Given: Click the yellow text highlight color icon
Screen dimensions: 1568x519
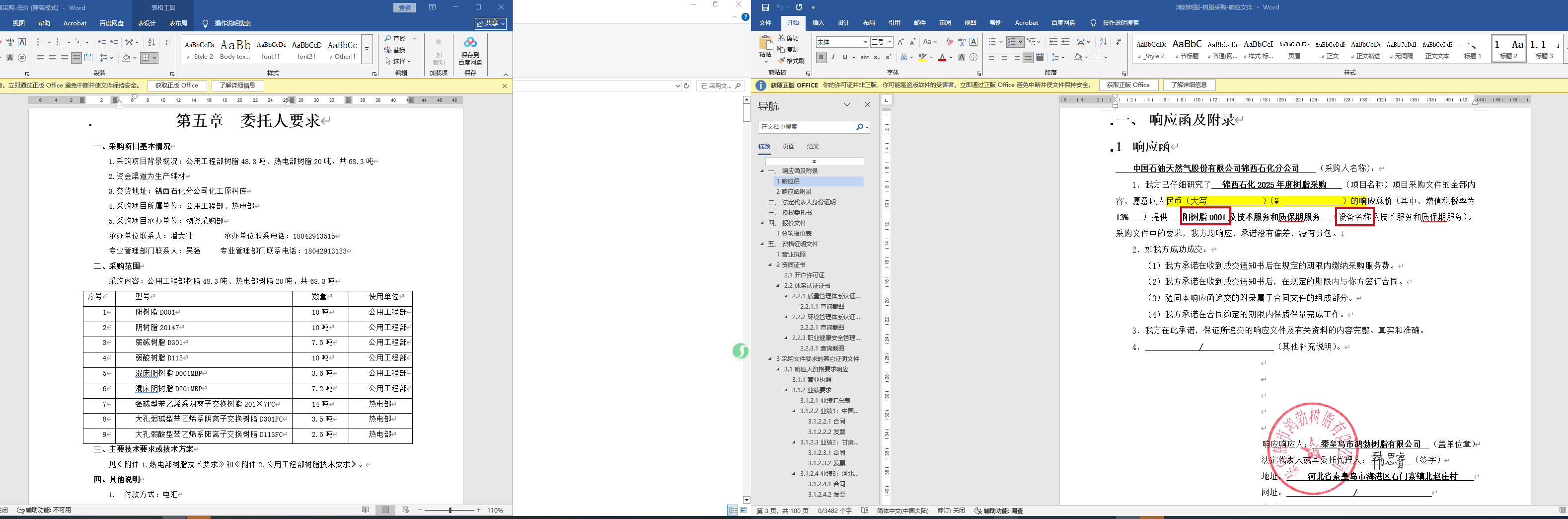Looking at the screenshot, I should tap(923, 57).
